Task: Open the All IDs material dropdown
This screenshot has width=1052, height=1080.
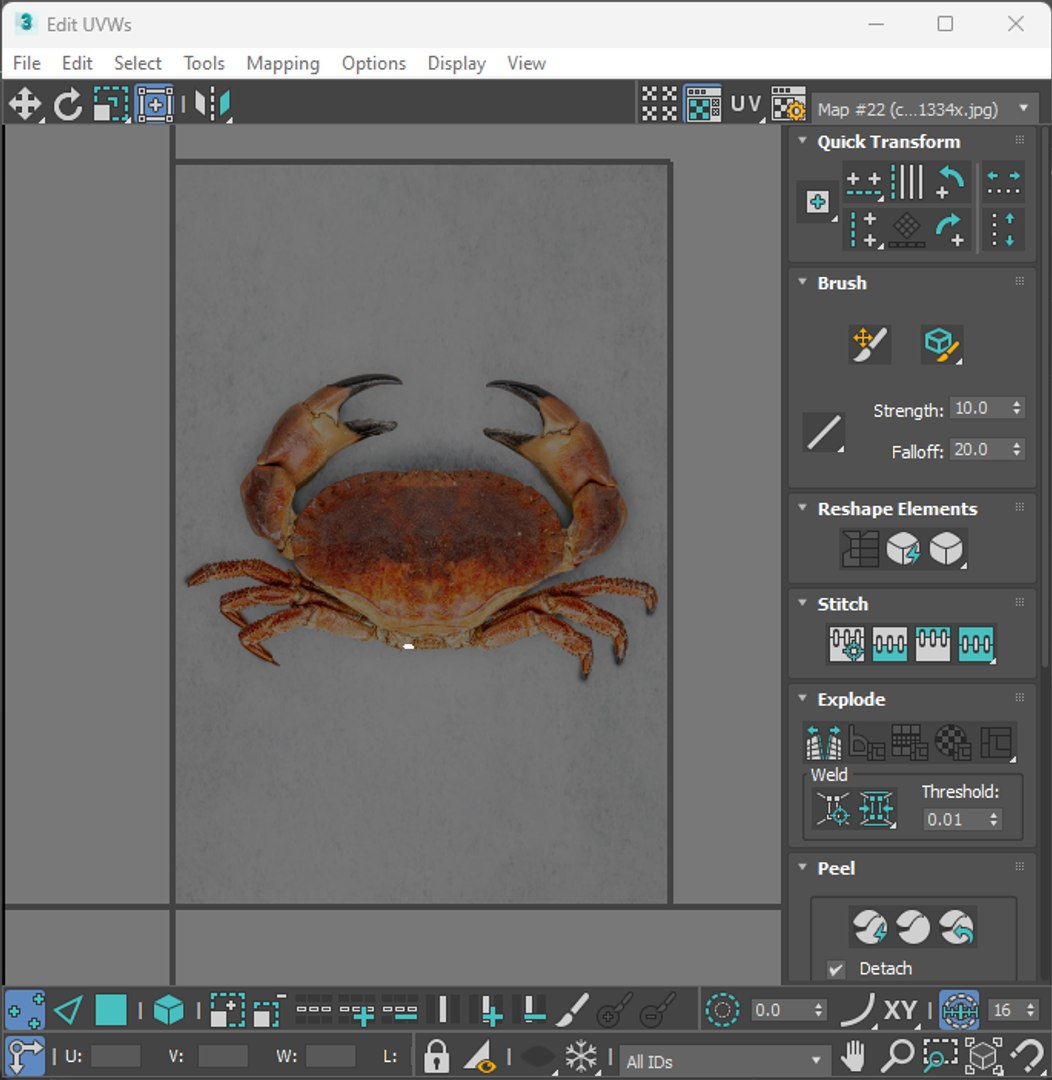Action: pos(723,1061)
